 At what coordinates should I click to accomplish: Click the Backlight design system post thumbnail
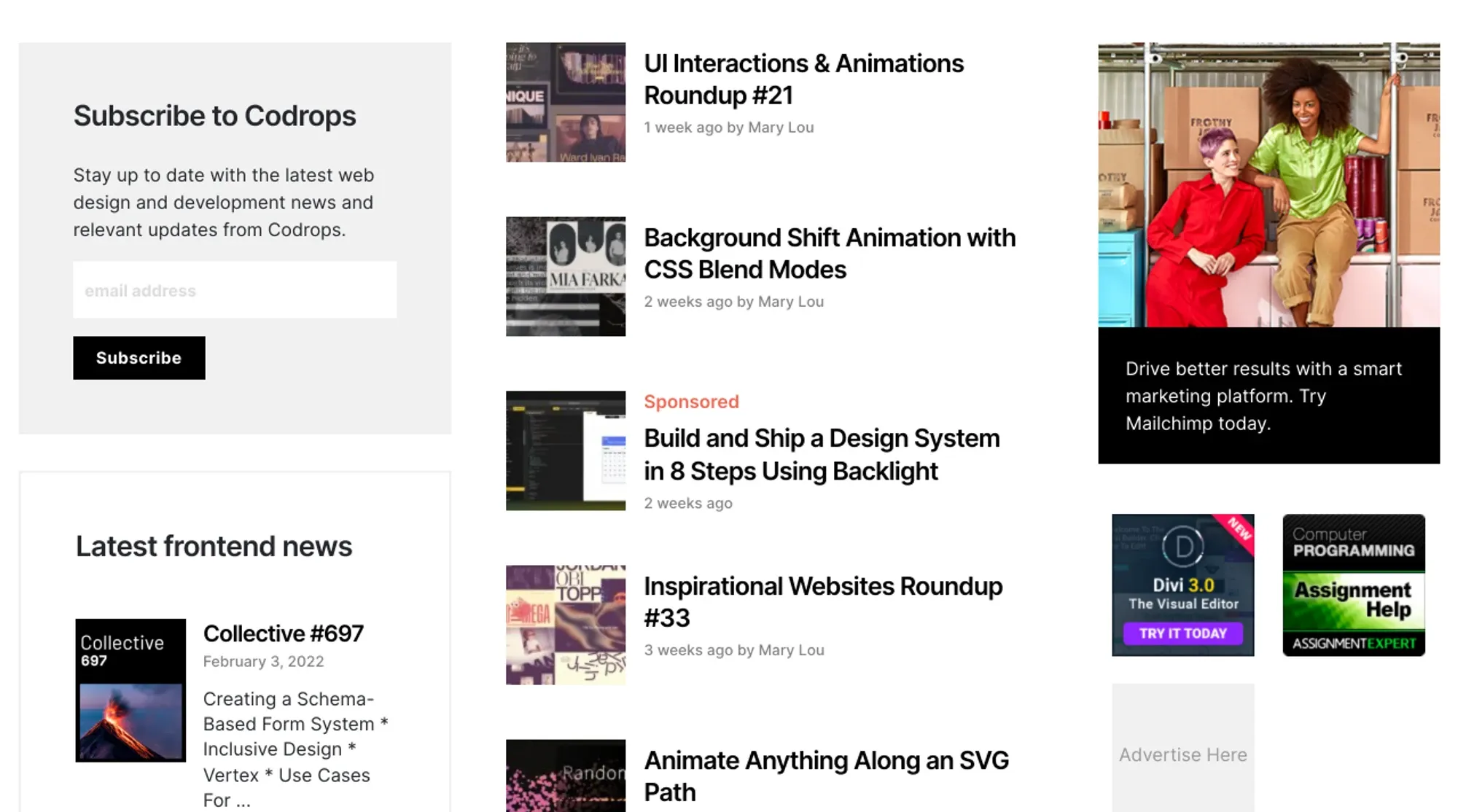coord(566,450)
